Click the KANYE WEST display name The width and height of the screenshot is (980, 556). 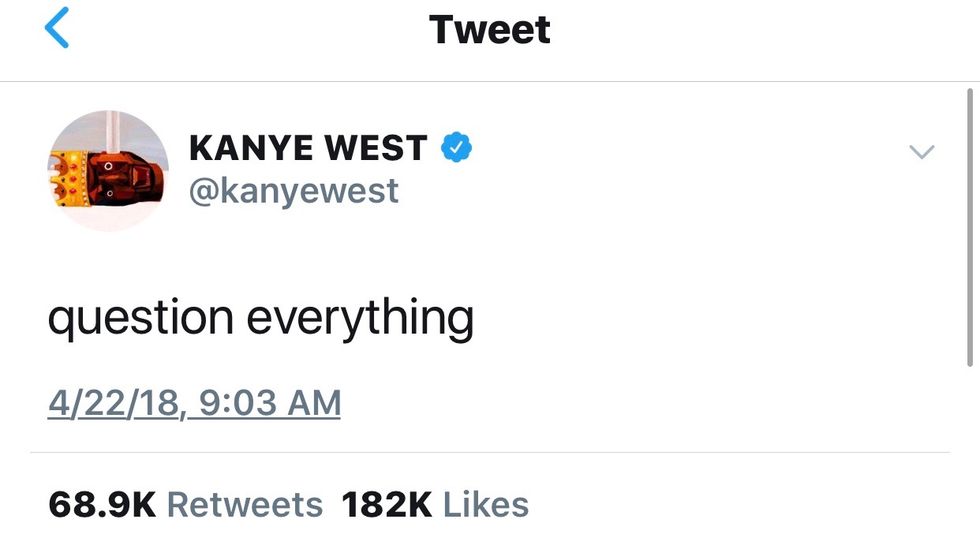coord(308,148)
